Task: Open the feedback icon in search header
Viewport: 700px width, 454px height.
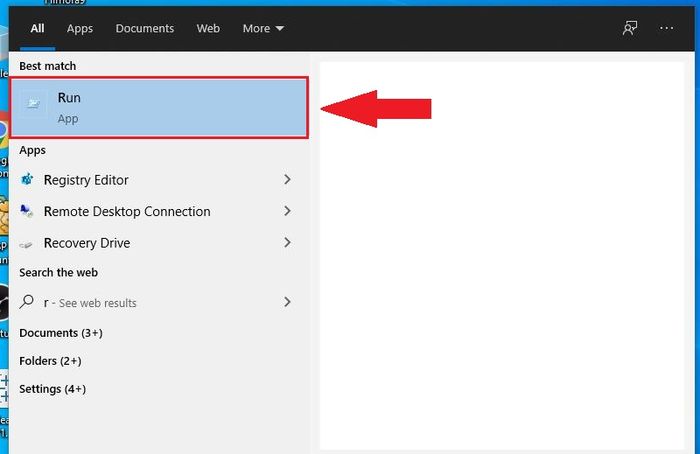Action: [630, 28]
